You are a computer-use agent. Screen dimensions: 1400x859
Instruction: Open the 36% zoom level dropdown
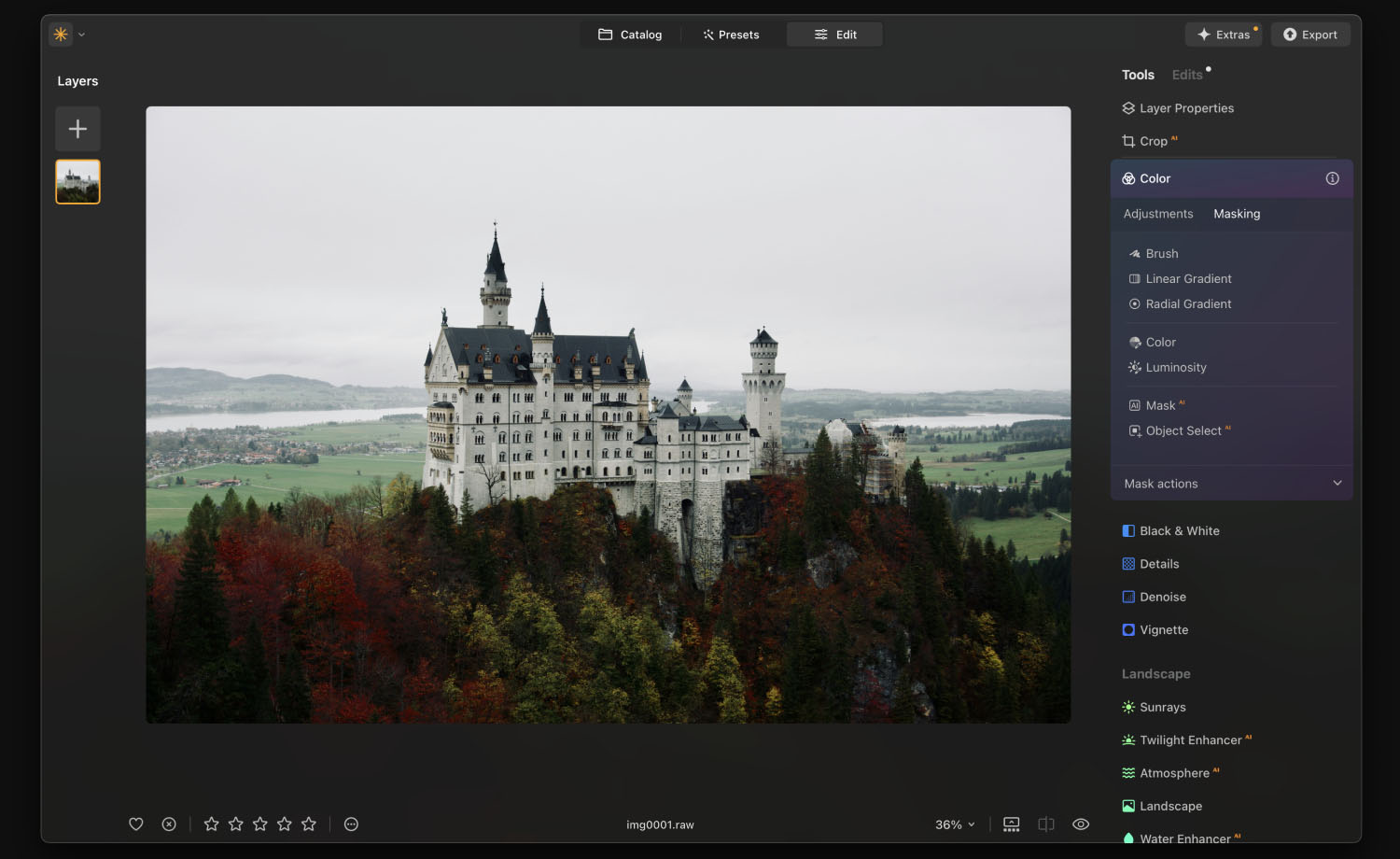[x=955, y=824]
